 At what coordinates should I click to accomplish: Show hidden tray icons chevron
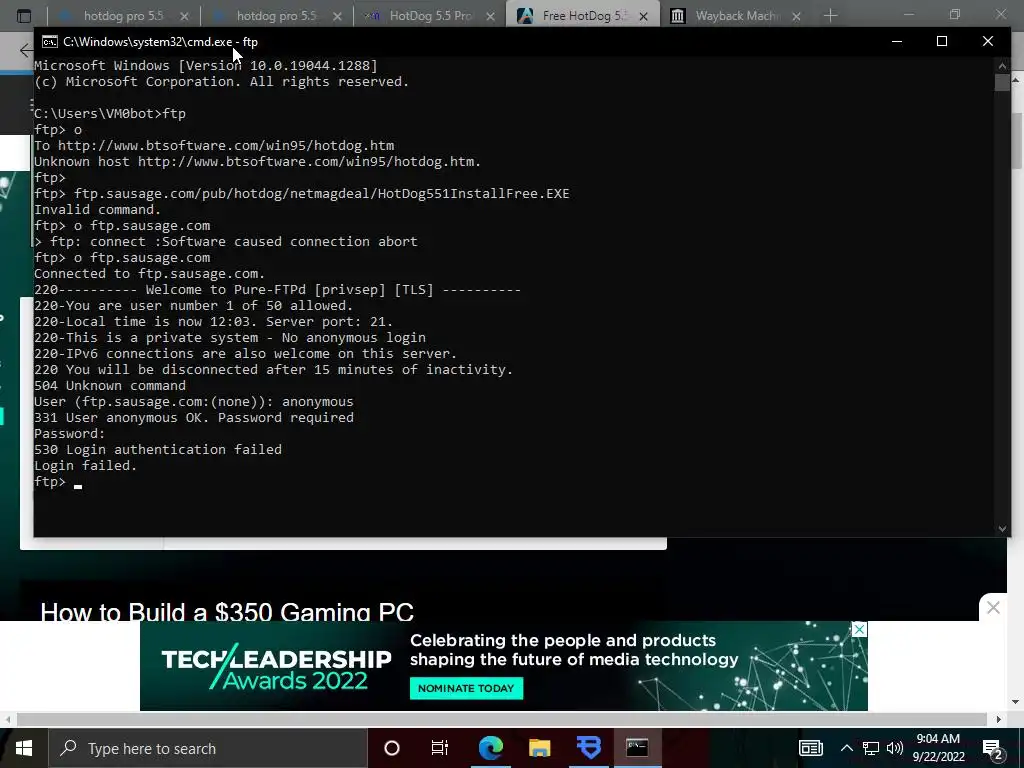pyautogui.click(x=846, y=748)
